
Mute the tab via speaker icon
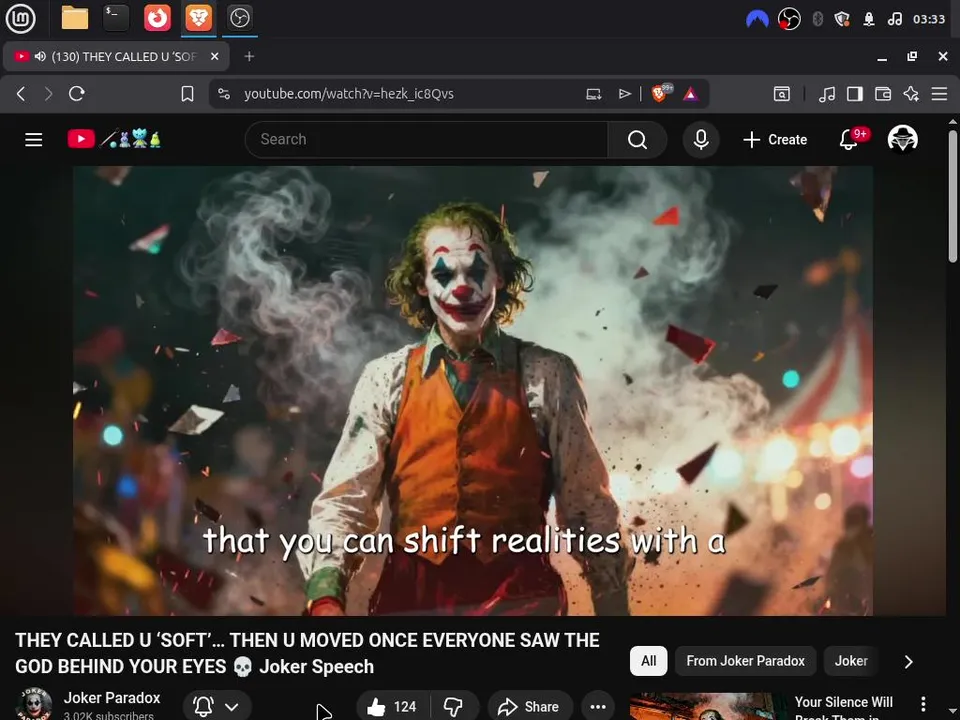point(40,56)
